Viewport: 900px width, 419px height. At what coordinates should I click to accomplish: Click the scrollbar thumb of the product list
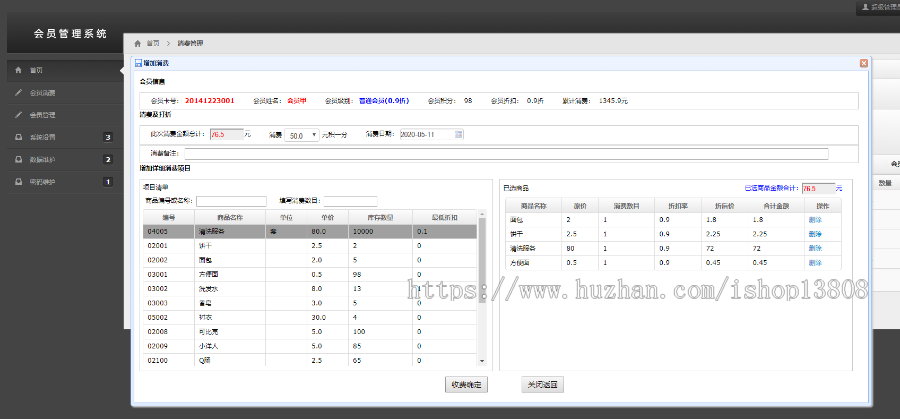pos(482,260)
